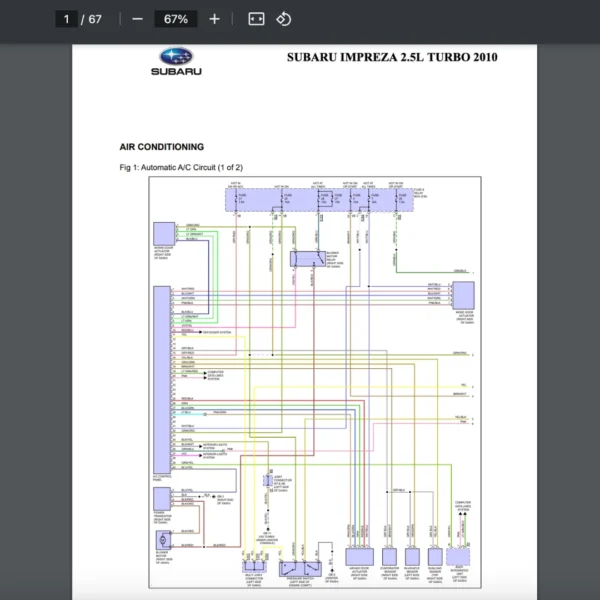Screen dimensions: 600x600
Task: Click the body integrated unit box
Action: pyautogui.click(x=460, y=557)
